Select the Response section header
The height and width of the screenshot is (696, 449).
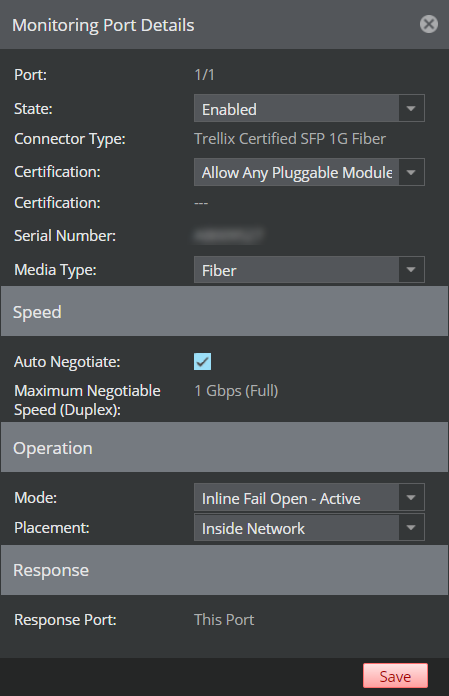tap(224, 570)
